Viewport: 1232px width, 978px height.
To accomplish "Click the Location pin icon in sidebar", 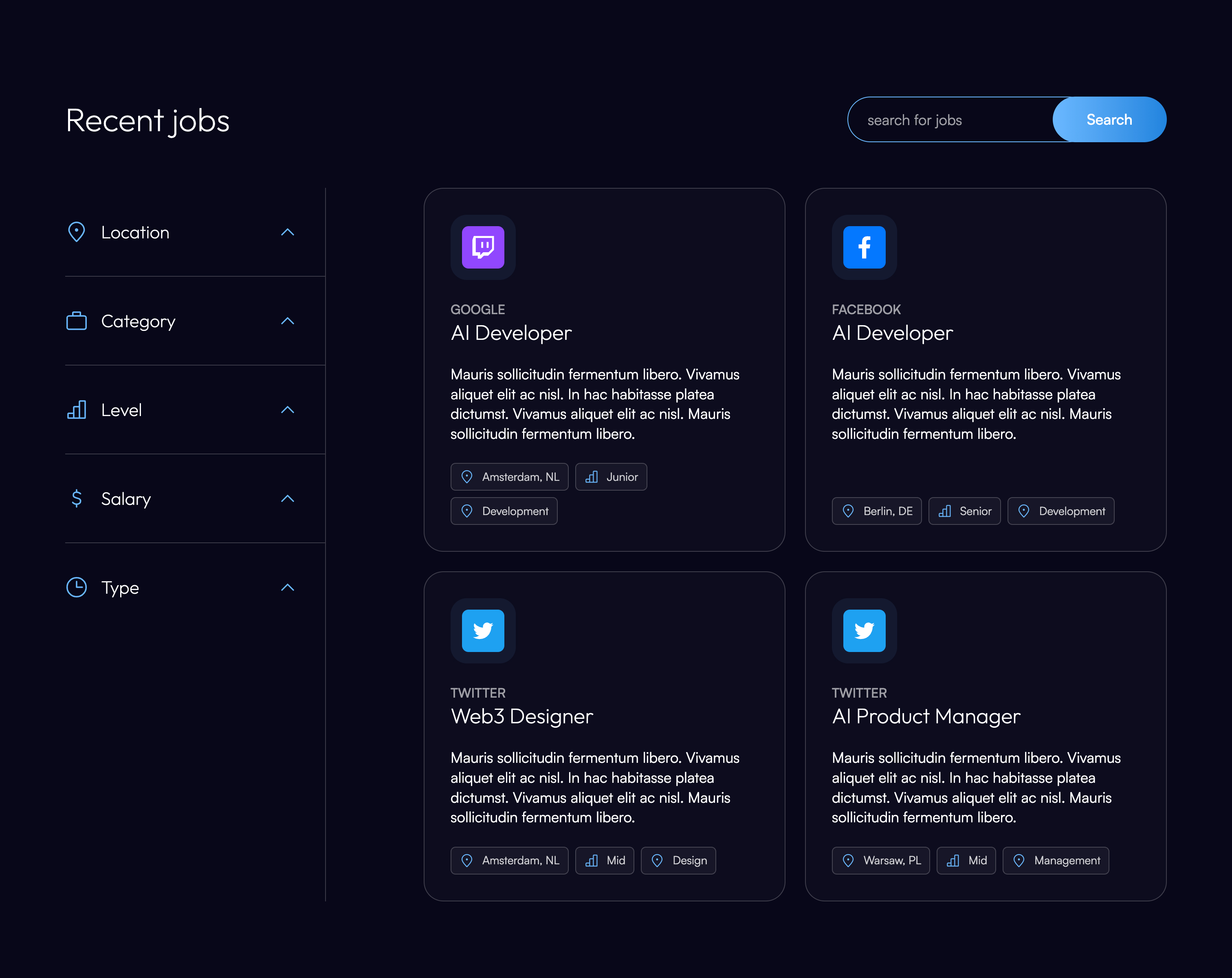I will coord(77,232).
